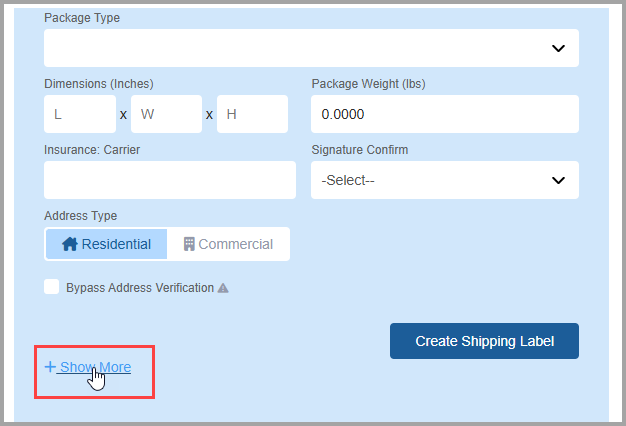Click the house icon on Residential
This screenshot has height=426, width=626.
[x=70, y=244]
